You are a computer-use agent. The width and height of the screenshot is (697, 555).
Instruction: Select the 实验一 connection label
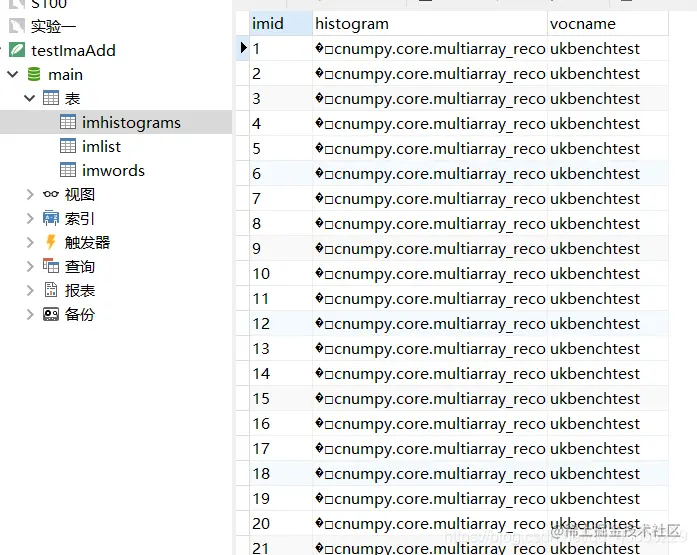53,26
